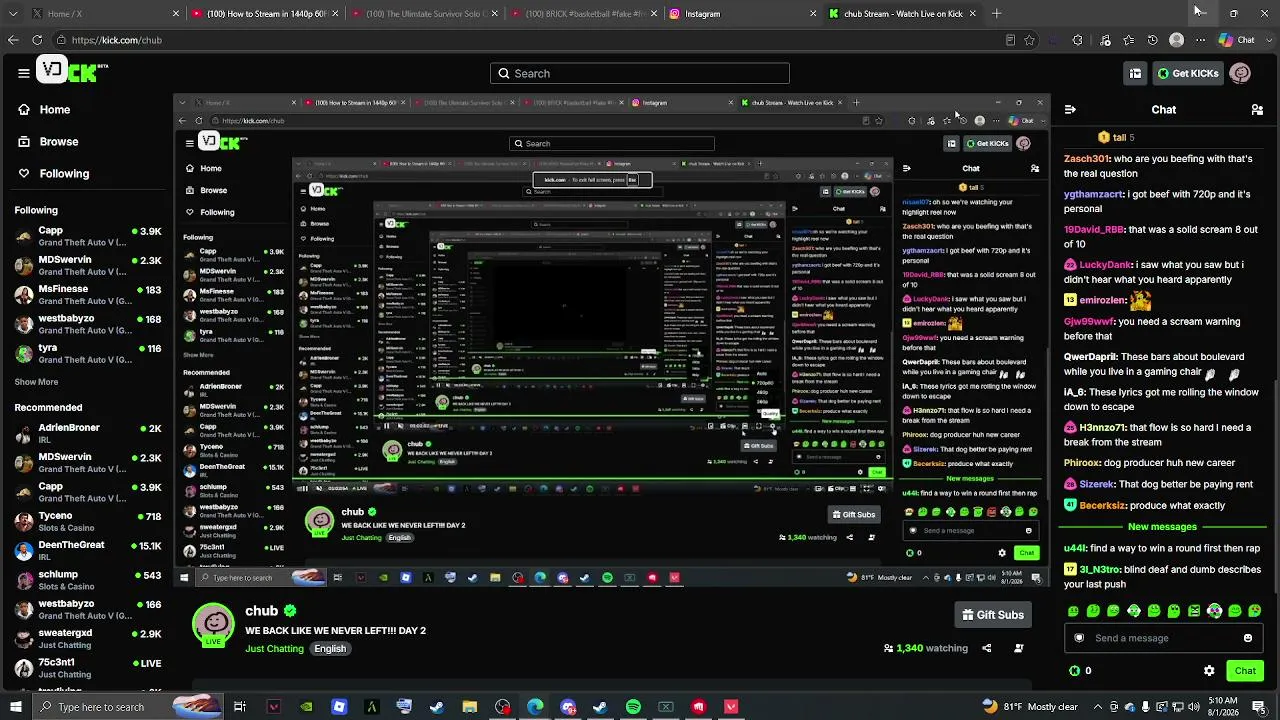Open the emoji picker in chat input

(x=1247, y=638)
